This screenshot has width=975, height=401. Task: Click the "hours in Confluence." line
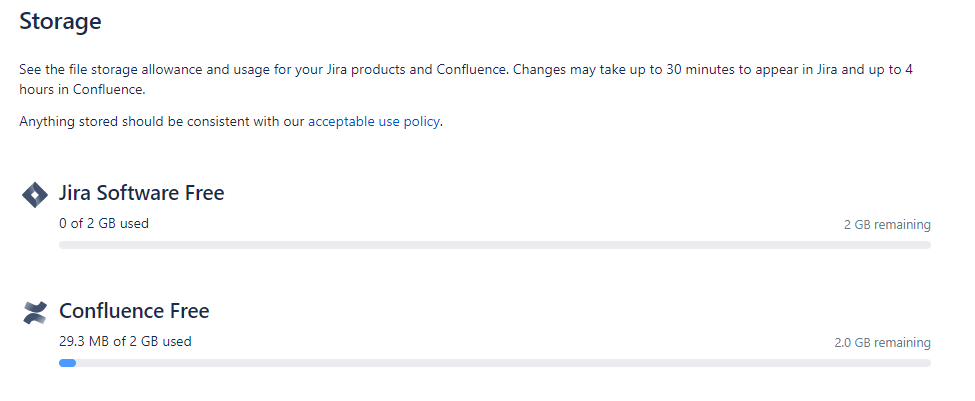(x=82, y=89)
